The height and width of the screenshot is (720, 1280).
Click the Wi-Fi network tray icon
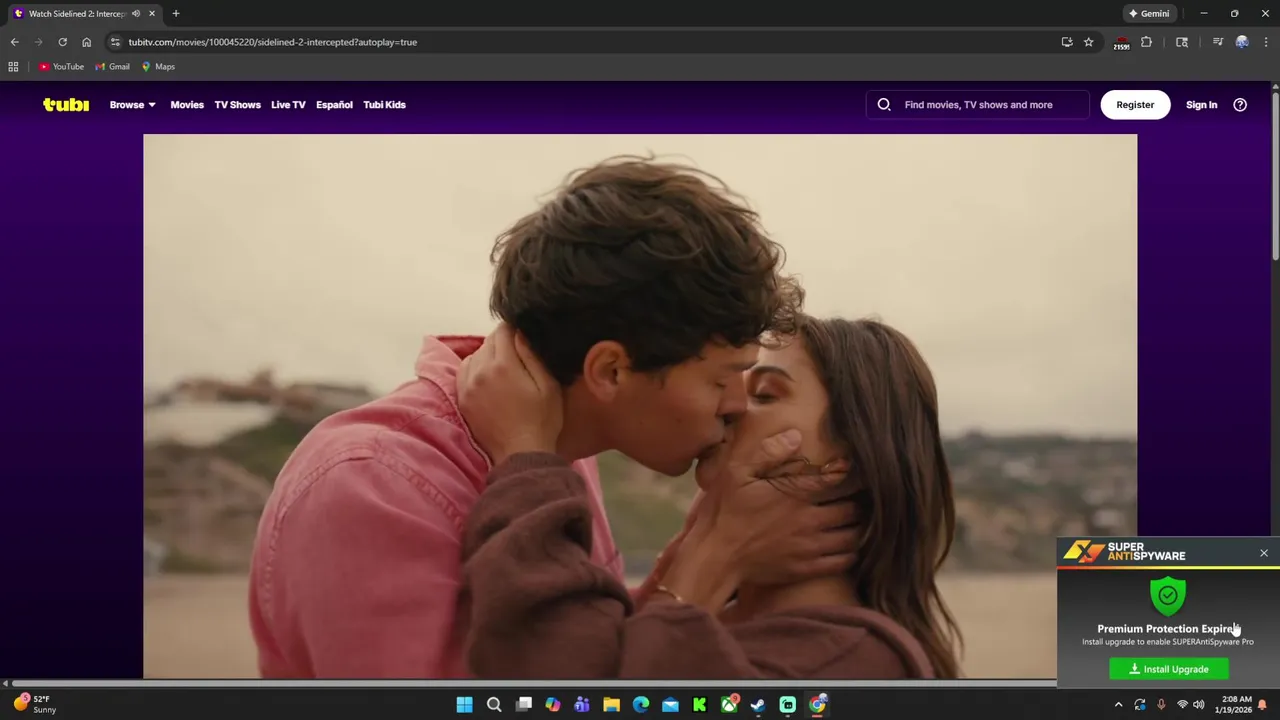1183,705
